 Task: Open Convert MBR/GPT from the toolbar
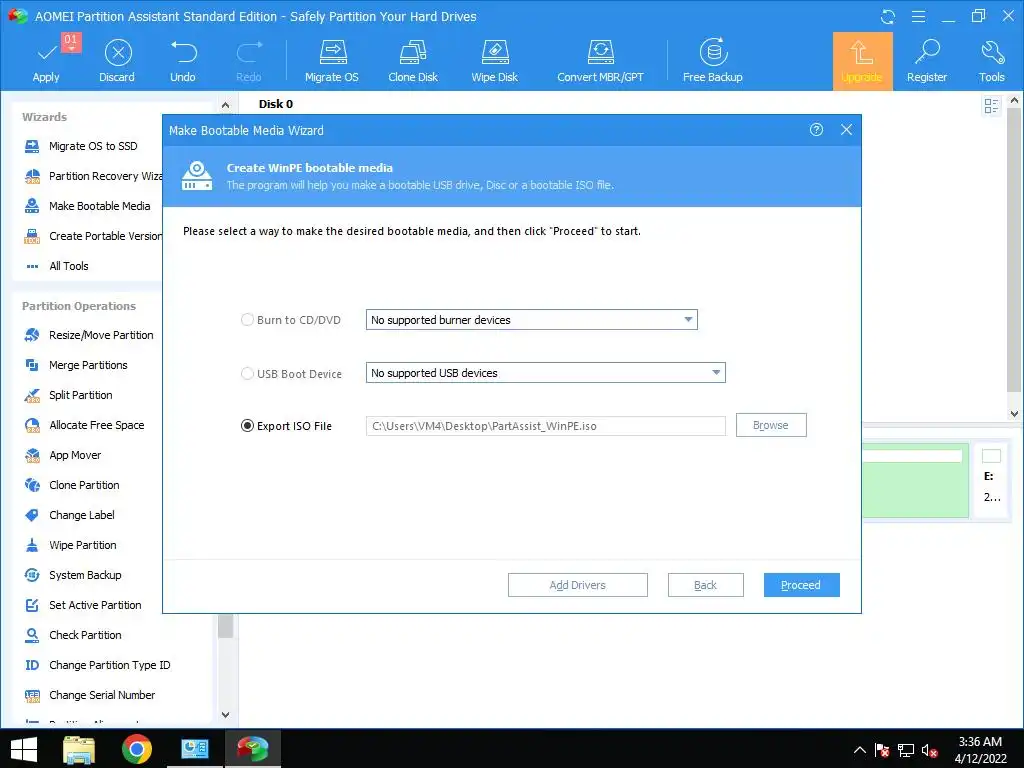pos(600,61)
